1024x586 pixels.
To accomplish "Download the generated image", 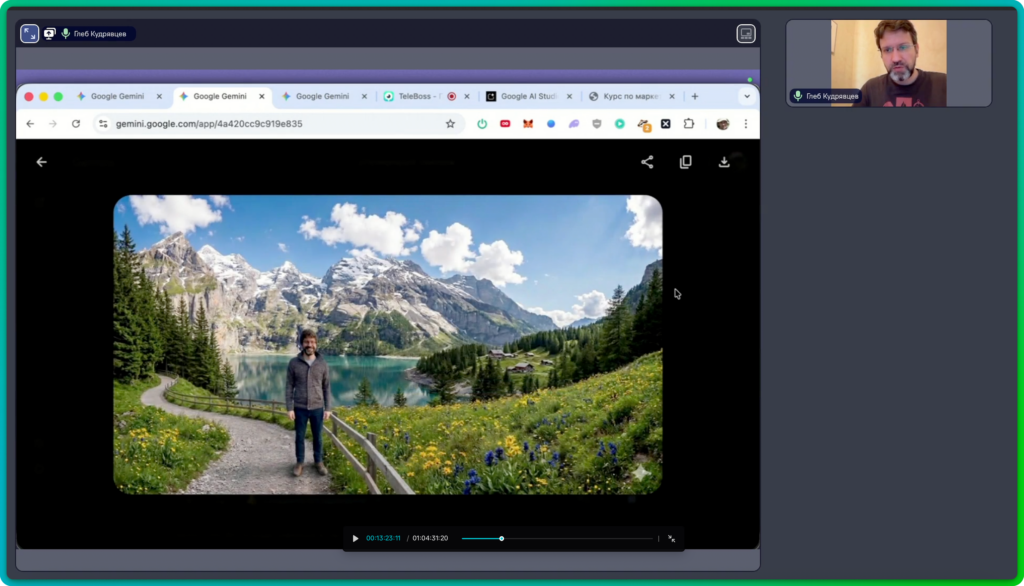I will tap(724, 162).
